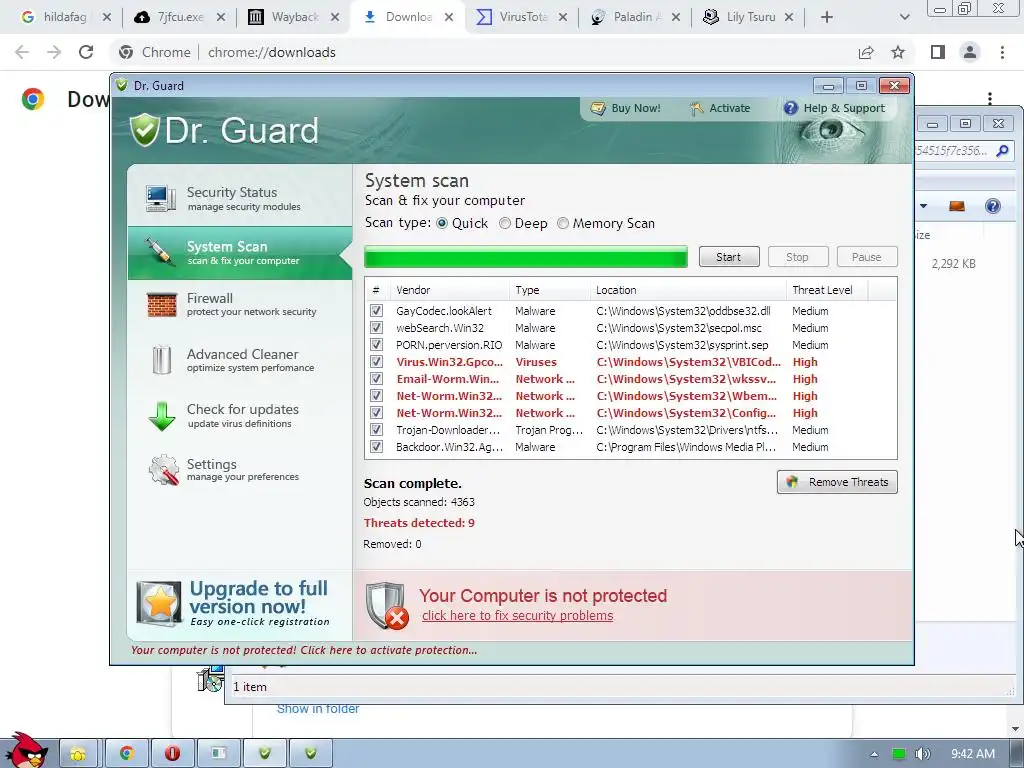This screenshot has height=768, width=1024.
Task: Click Chrome reload page icon
Action: point(86,52)
